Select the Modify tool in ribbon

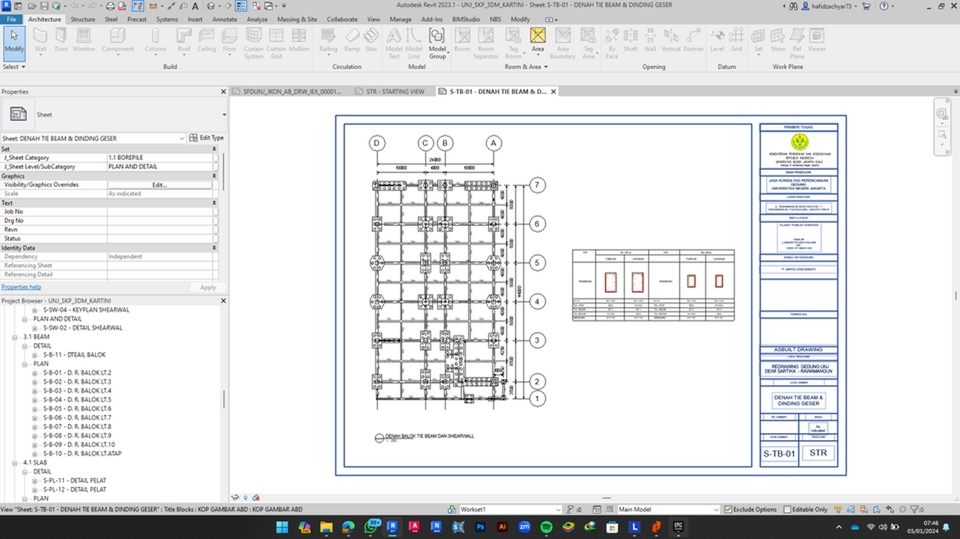[x=14, y=42]
